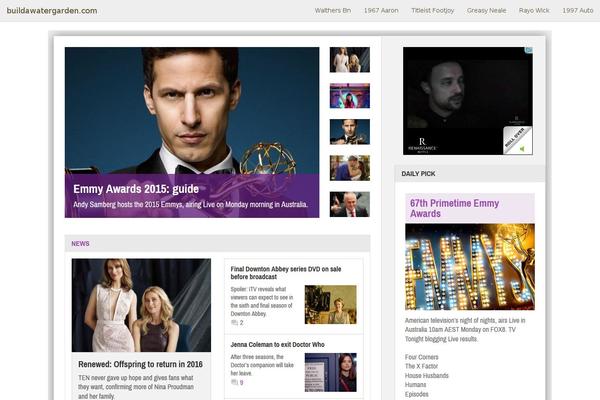Select the two women slider thumbnail
The height and width of the screenshot is (400, 600).
(350, 60)
